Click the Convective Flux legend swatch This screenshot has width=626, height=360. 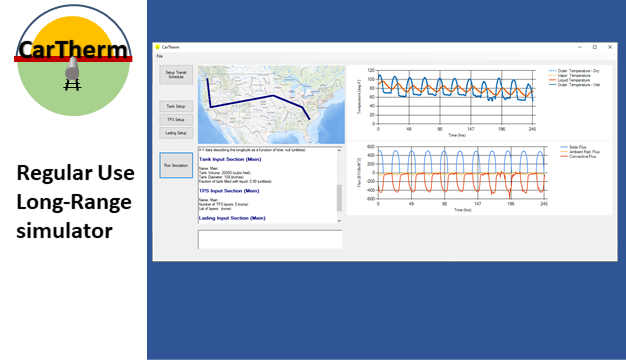pos(564,156)
